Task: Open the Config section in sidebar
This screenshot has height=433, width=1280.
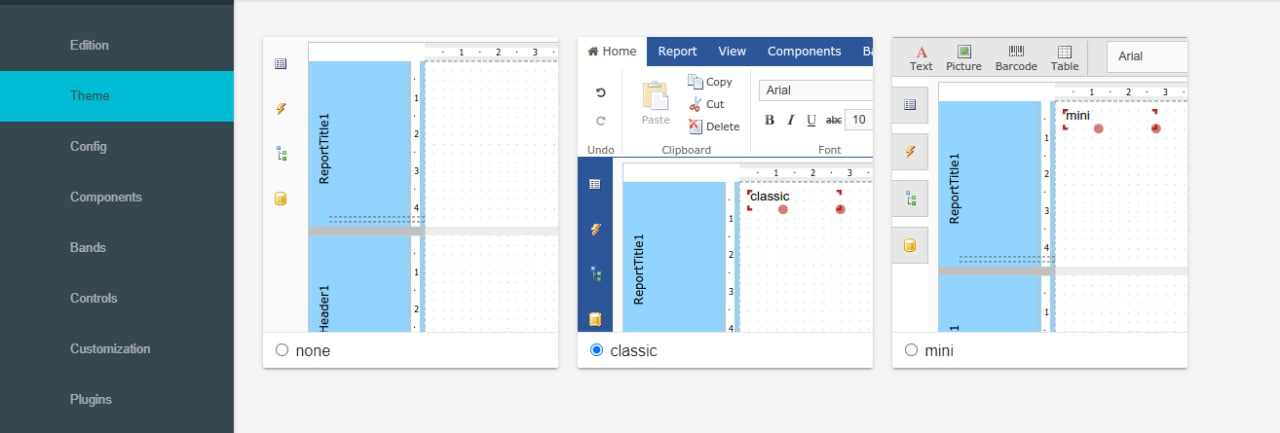Action: (88, 146)
